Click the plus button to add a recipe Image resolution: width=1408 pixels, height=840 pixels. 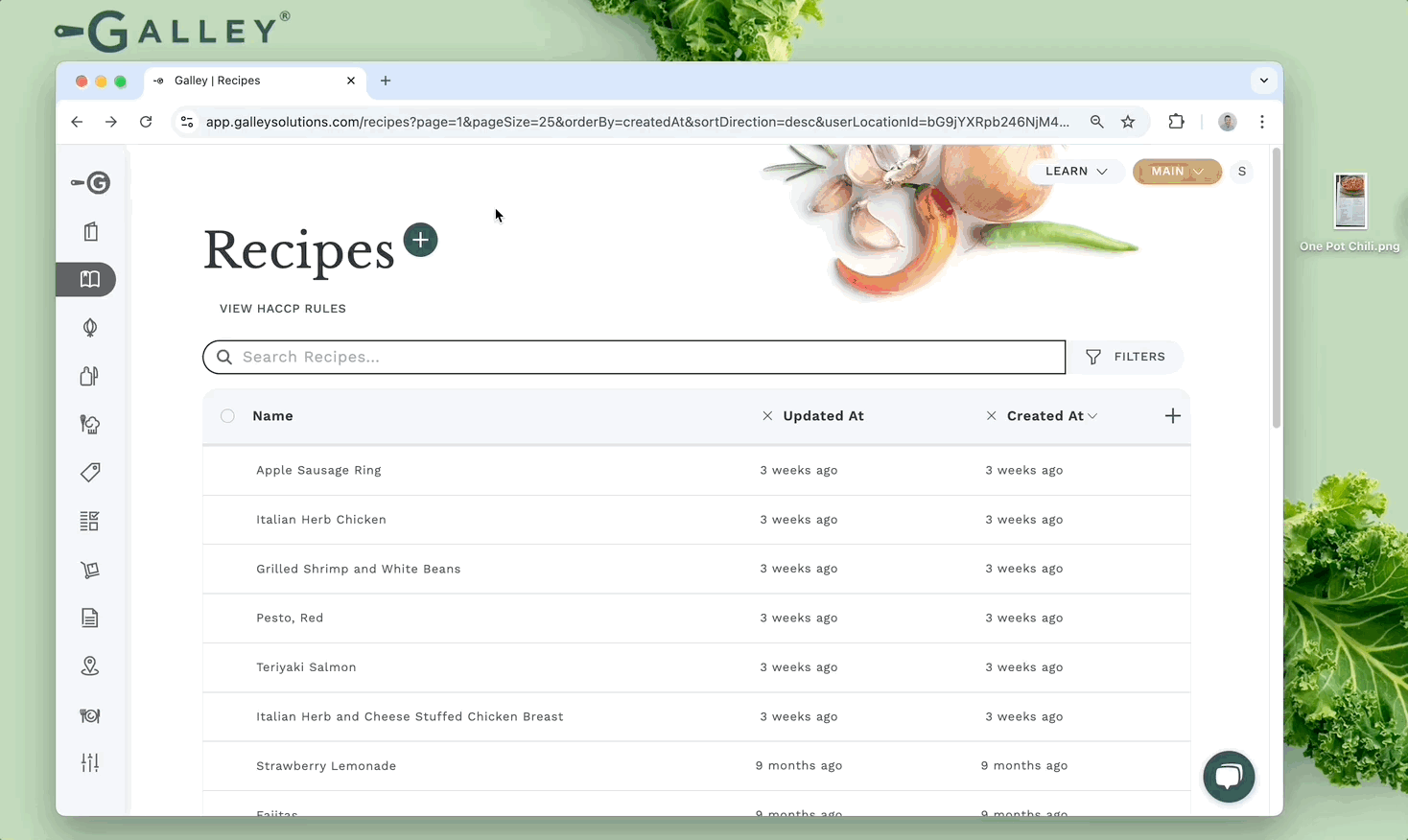[x=420, y=240]
